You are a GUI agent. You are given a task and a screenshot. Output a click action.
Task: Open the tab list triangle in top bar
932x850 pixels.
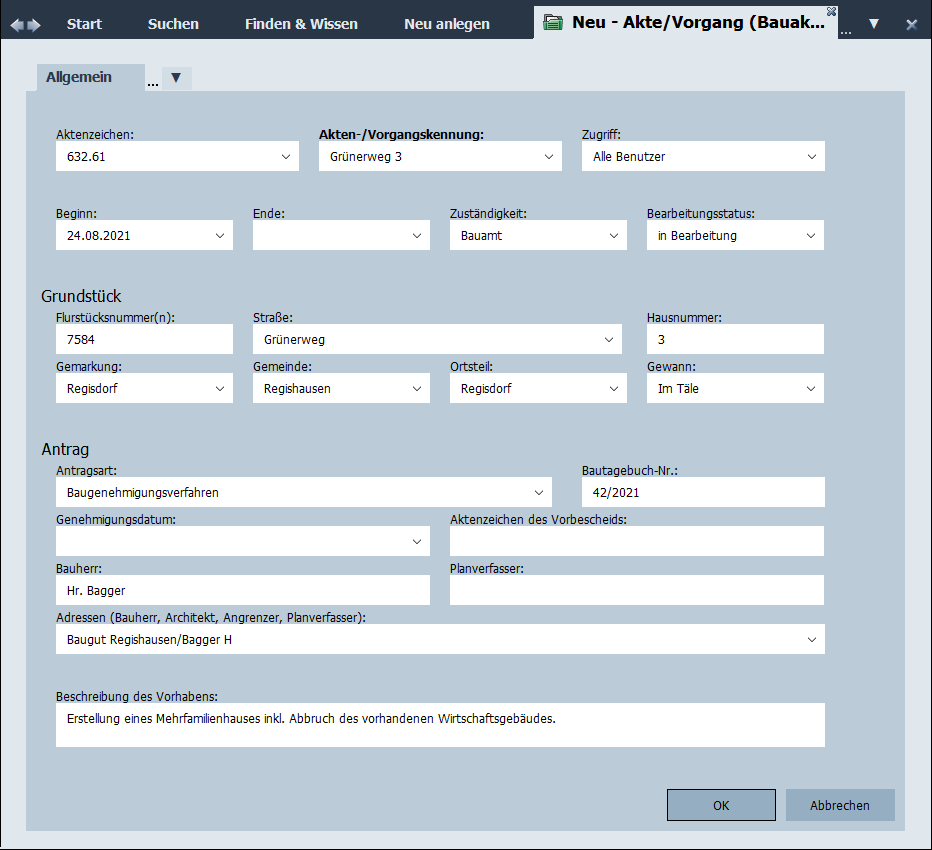(x=874, y=24)
